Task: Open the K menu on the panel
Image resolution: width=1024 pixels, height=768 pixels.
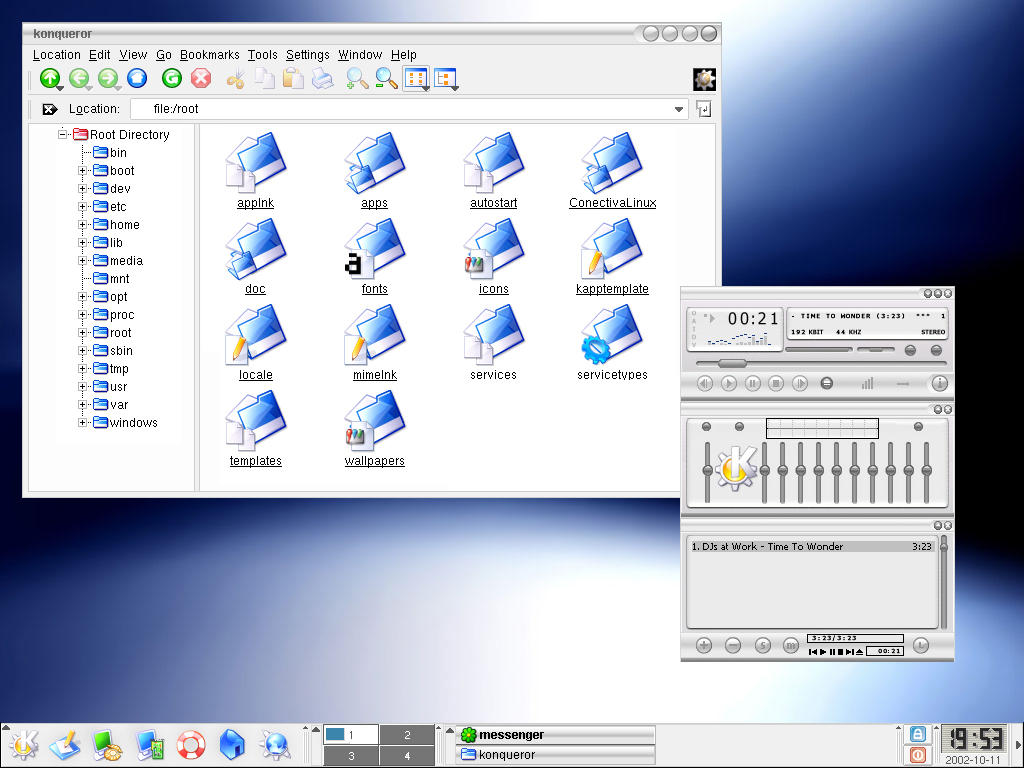Action: tap(23, 744)
